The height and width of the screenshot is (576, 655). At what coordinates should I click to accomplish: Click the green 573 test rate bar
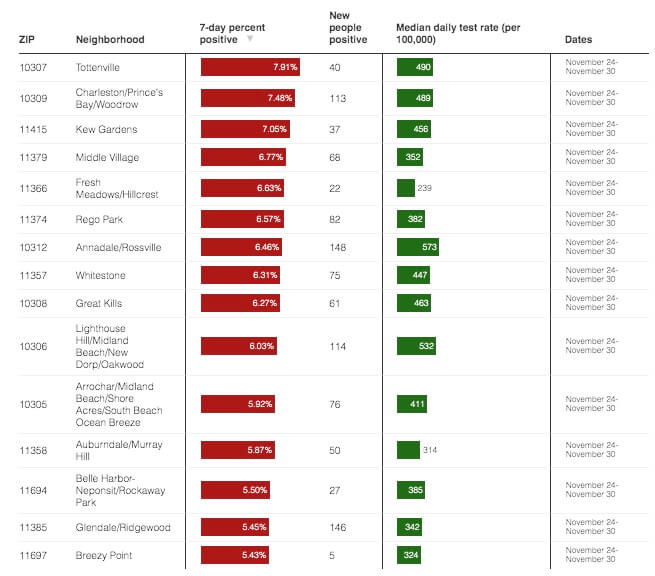[x=418, y=247]
